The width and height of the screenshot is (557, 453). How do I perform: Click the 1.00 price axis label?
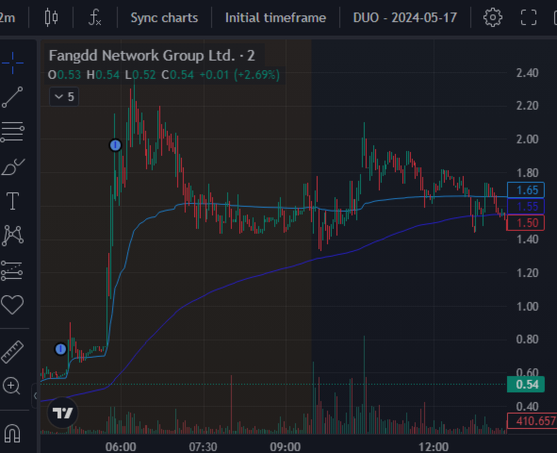point(527,306)
